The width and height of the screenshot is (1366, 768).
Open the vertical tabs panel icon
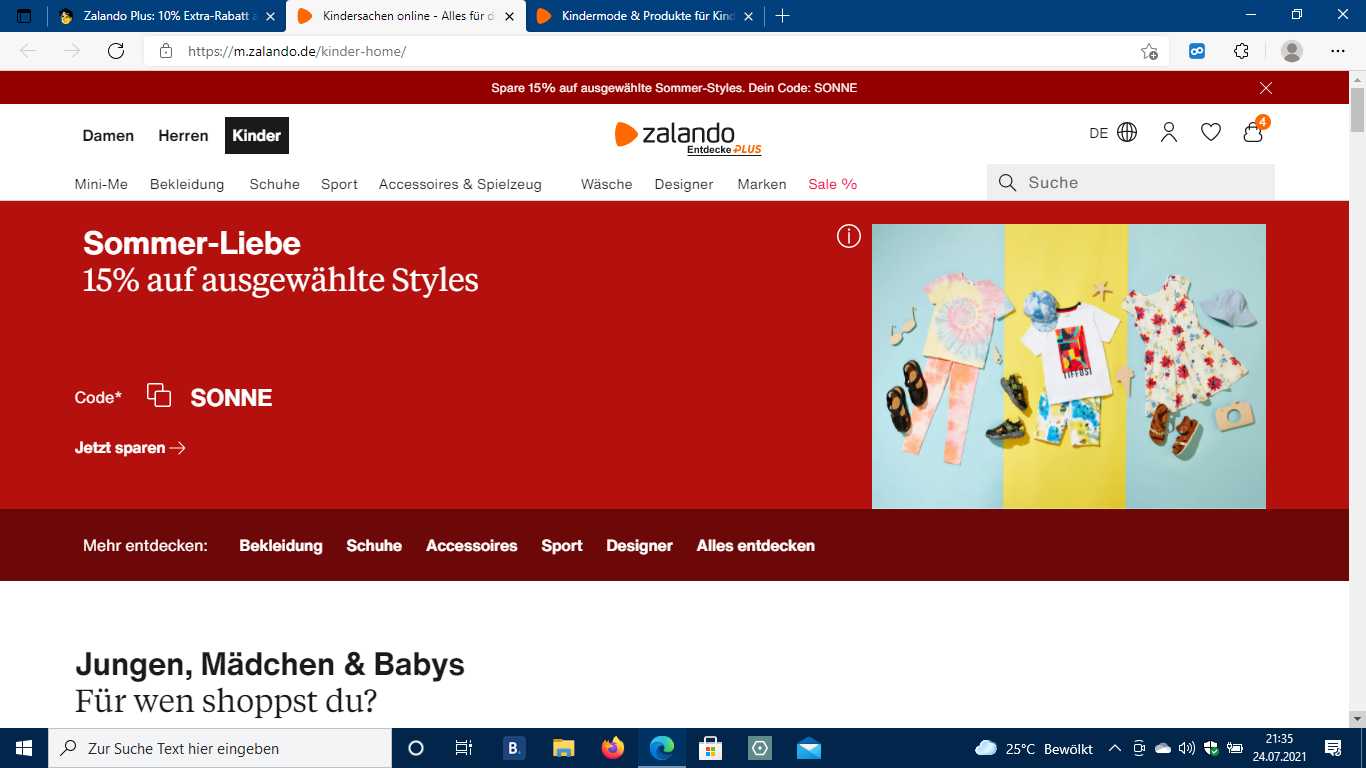[25, 16]
